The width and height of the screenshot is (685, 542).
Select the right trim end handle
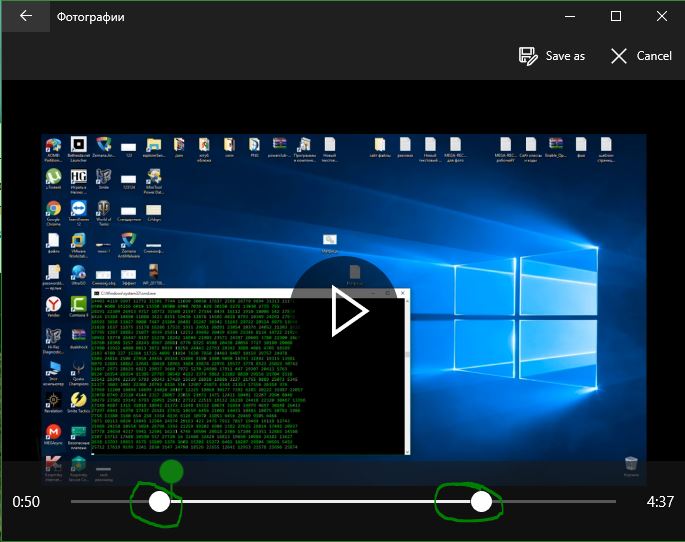click(x=481, y=501)
